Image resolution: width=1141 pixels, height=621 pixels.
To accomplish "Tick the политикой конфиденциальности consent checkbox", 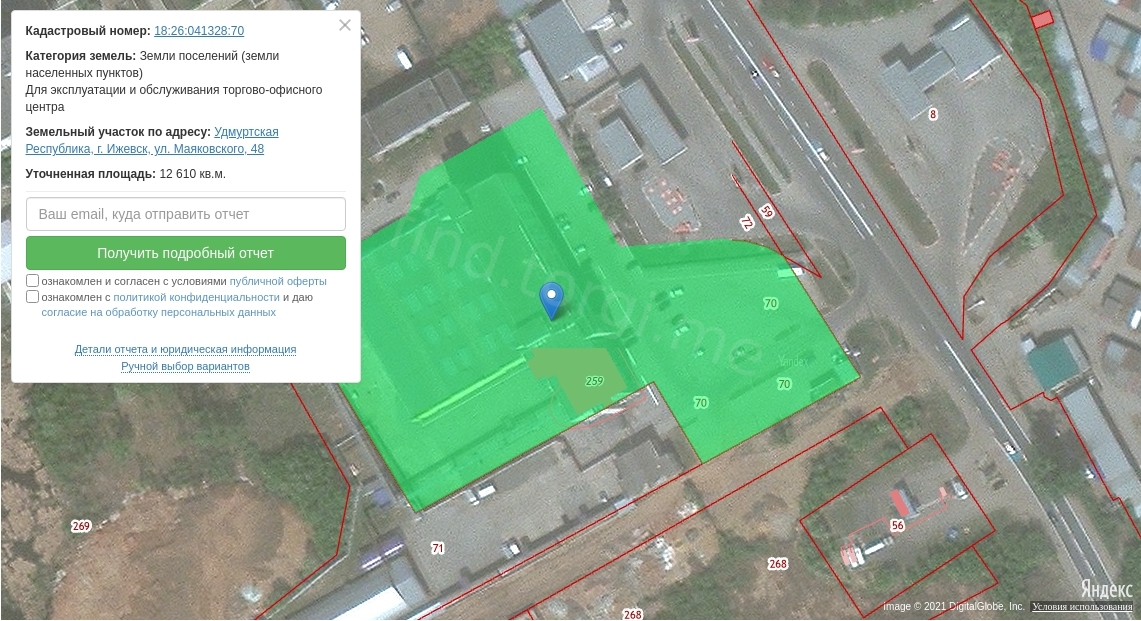I will (33, 297).
